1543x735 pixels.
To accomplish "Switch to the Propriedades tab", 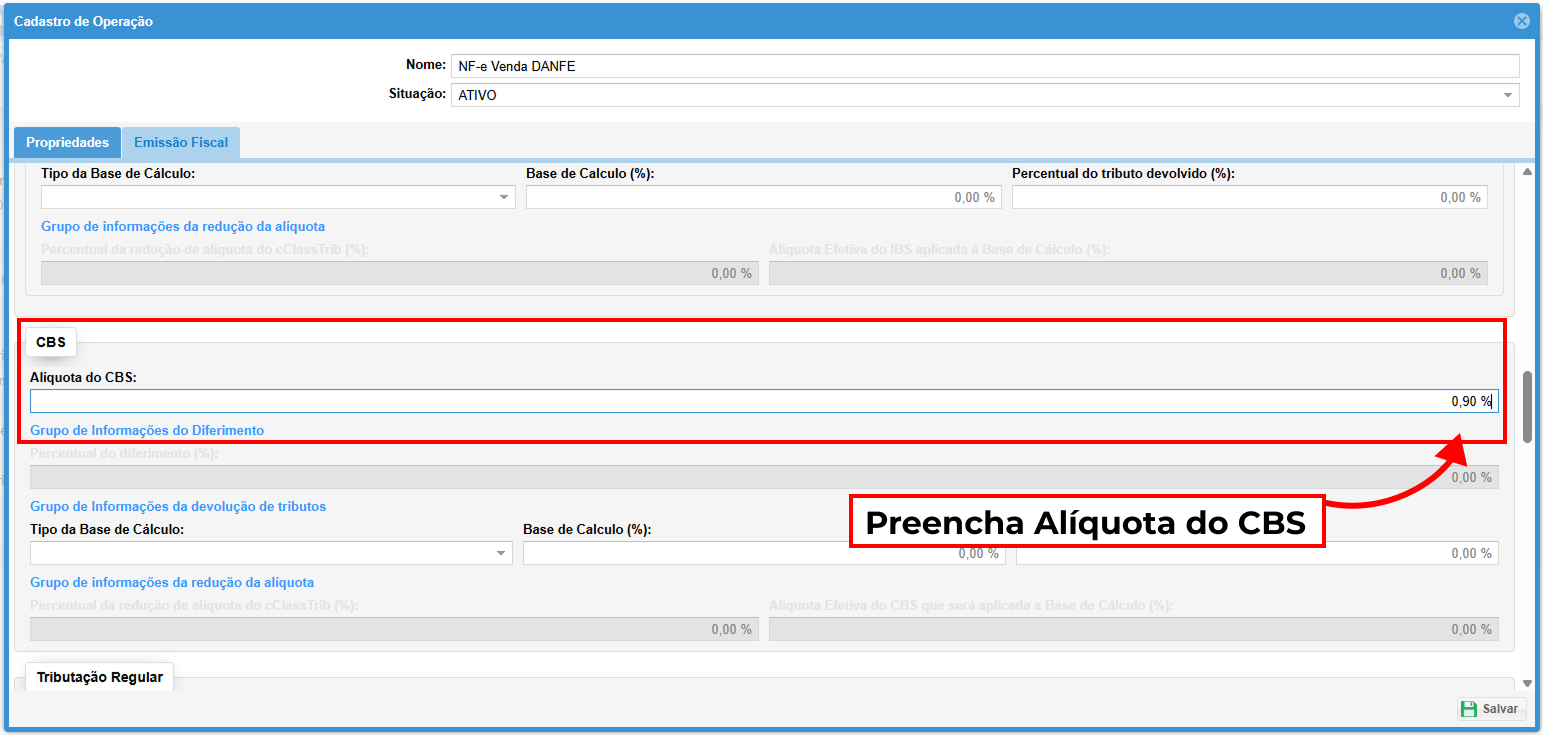I will pos(67,143).
